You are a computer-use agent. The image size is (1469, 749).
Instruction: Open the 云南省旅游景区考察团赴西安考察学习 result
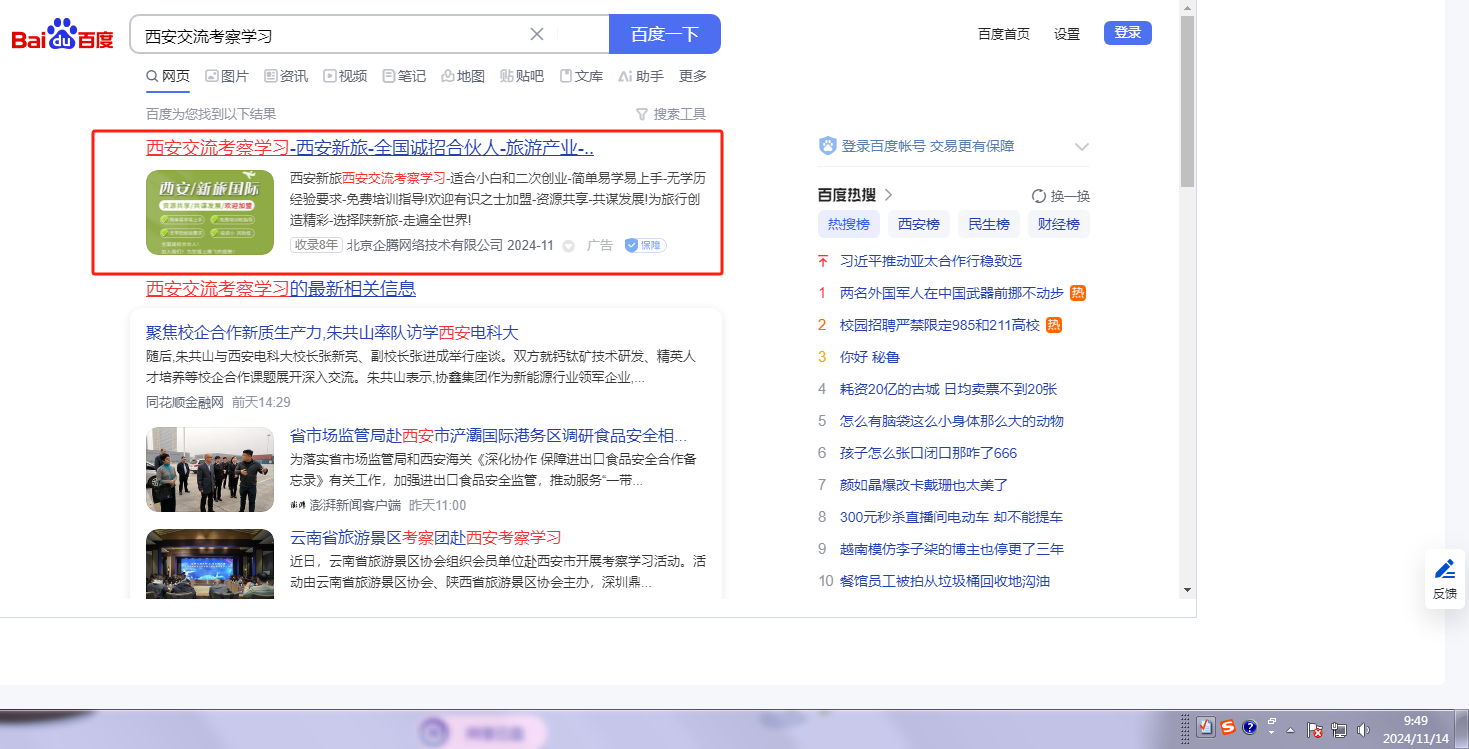click(x=425, y=537)
